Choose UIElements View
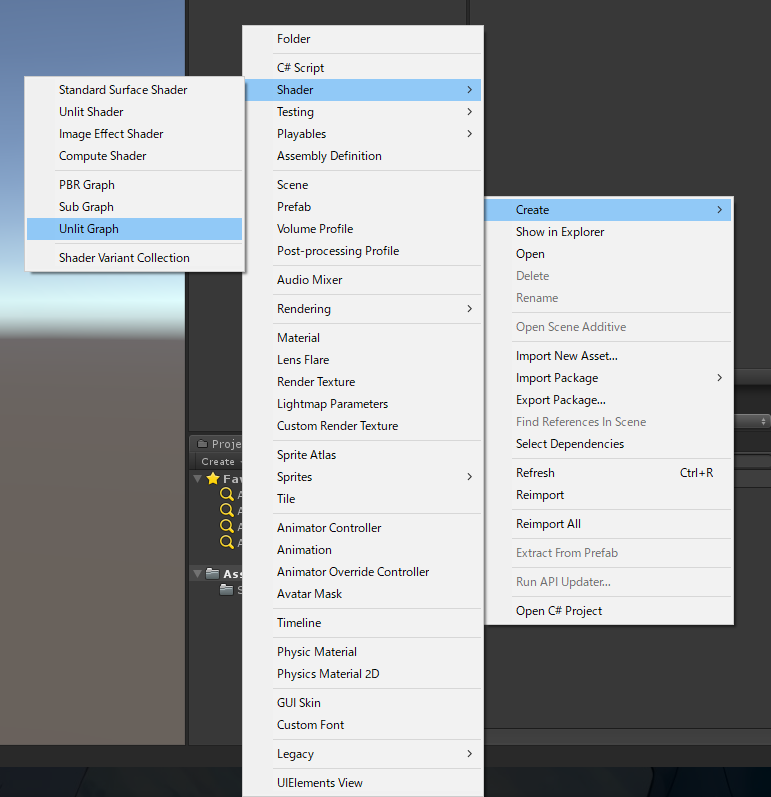 tap(363, 783)
